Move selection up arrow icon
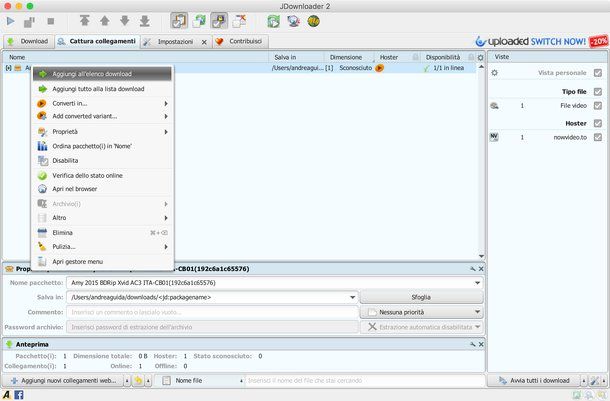The image size is (610, 401). coord(105,21)
